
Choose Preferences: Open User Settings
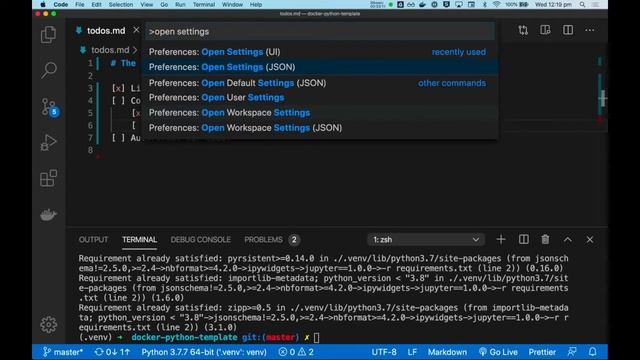point(320,98)
